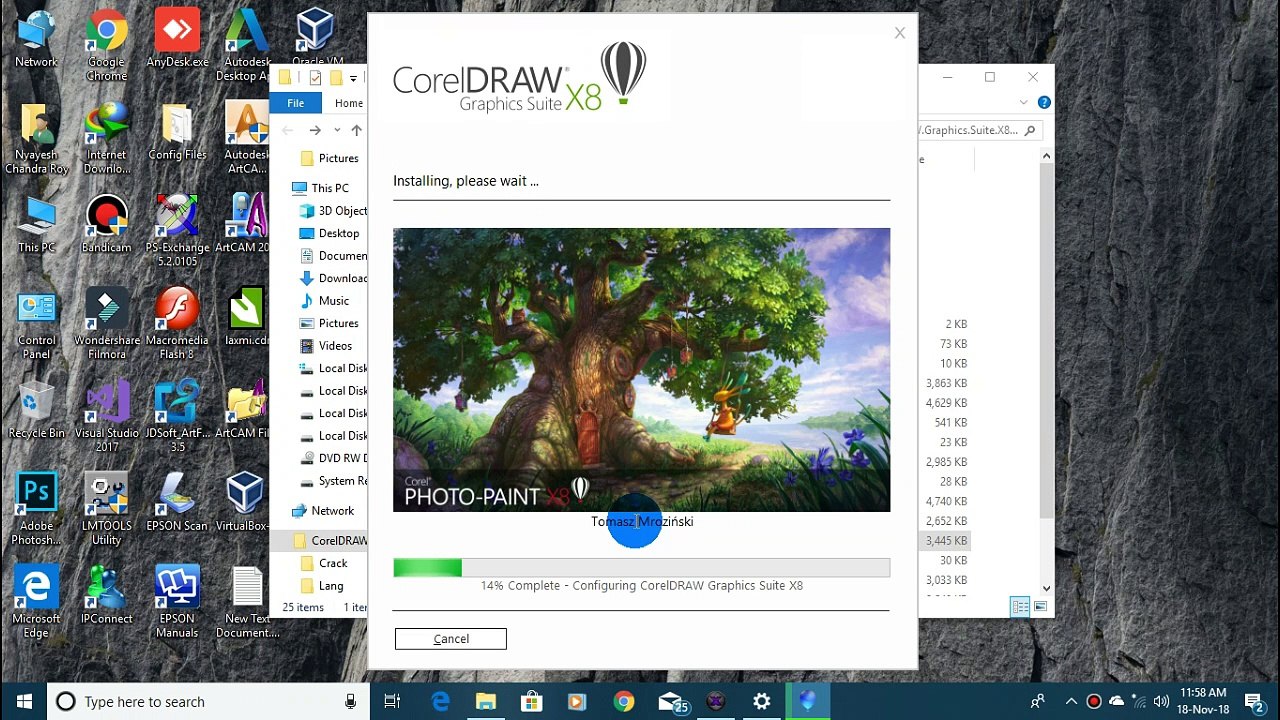Open the Windows Start menu

[24, 702]
